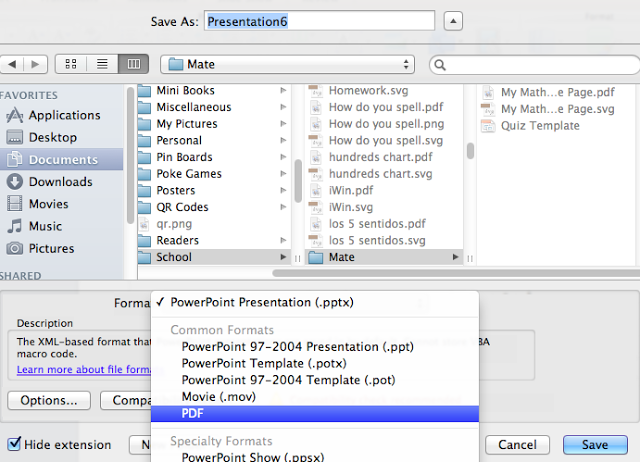
Task: Select the Miscellaneous folder
Action: pyautogui.click(x=214, y=107)
